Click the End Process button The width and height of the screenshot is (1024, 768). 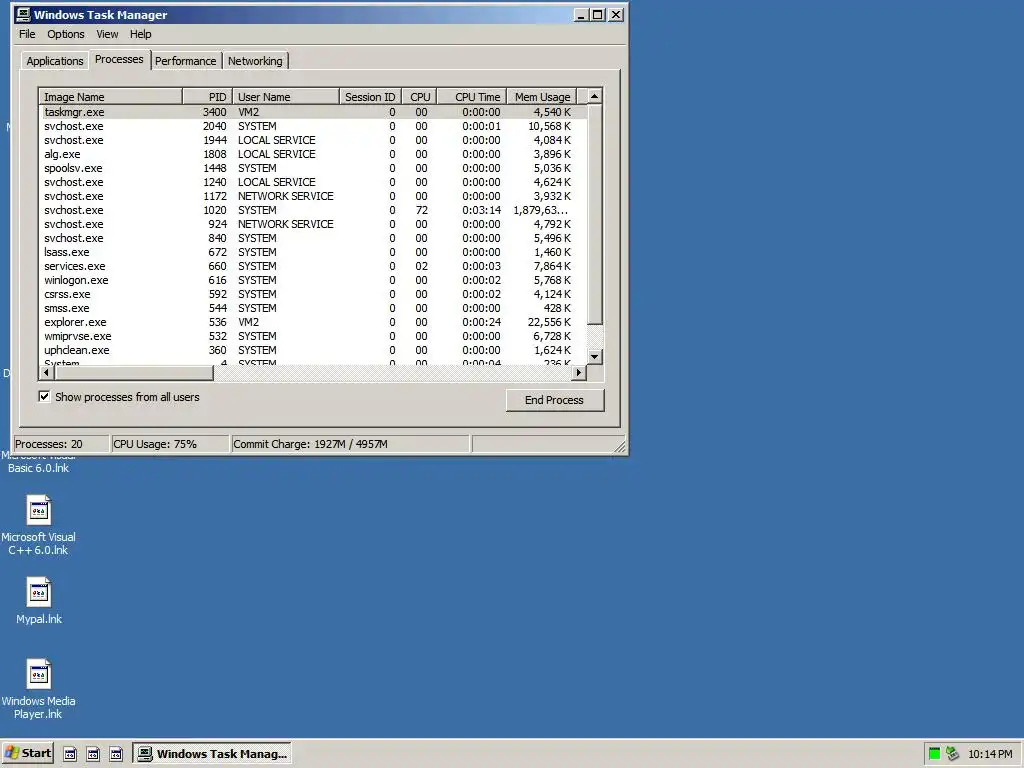pos(554,400)
